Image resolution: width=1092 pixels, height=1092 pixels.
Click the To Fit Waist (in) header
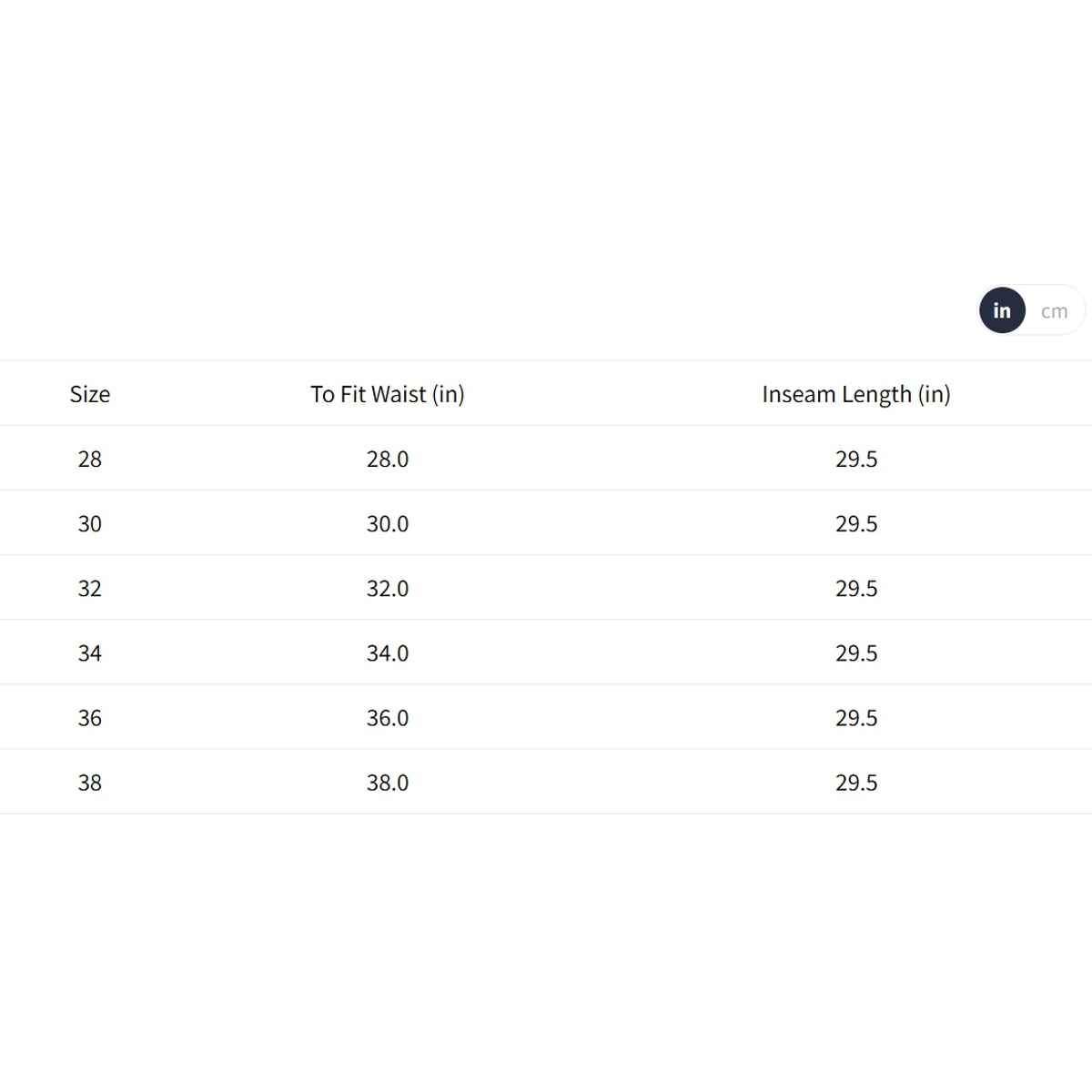coord(387,394)
